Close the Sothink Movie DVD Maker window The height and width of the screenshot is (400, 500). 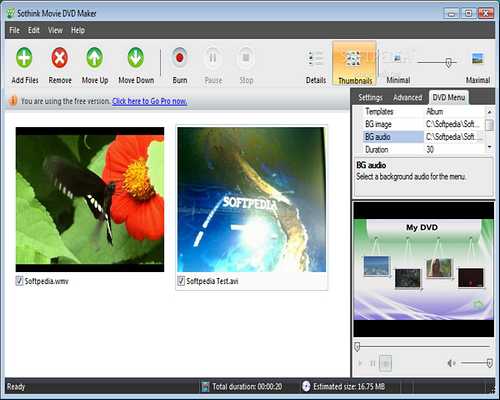pyautogui.click(x=486, y=13)
